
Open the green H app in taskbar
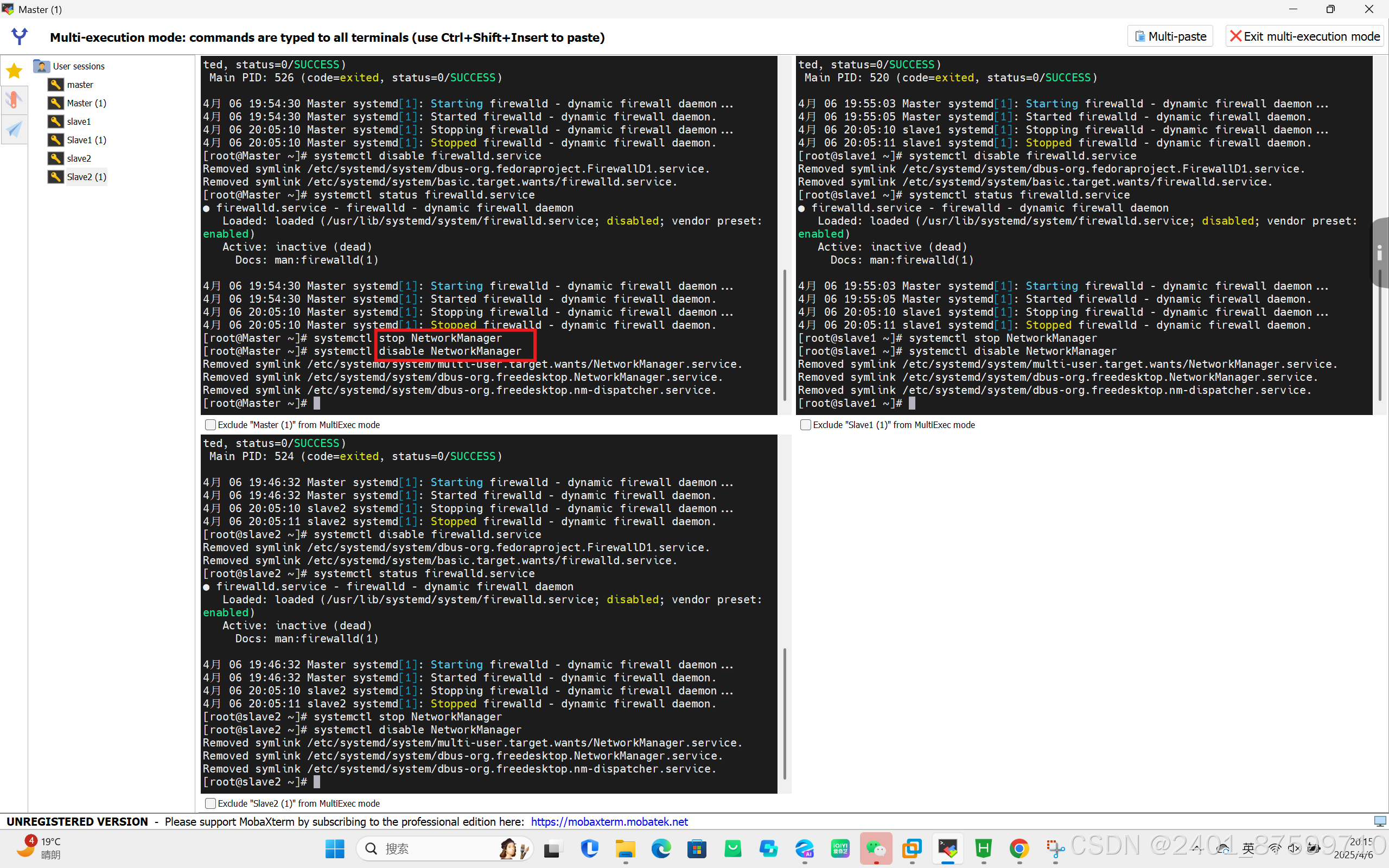coord(984,848)
